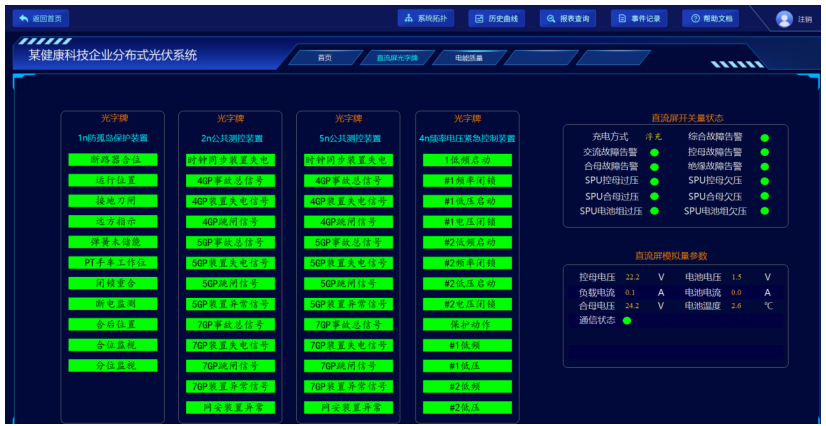Viewport: 826px width, 426px height.
Task: Click 绝缘故障告警 green indicator light
Action: 764,167
